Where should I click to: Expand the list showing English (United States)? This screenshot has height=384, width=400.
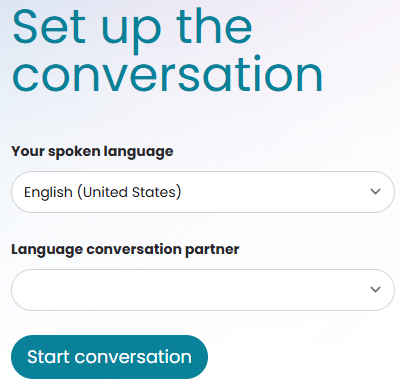[x=203, y=192]
